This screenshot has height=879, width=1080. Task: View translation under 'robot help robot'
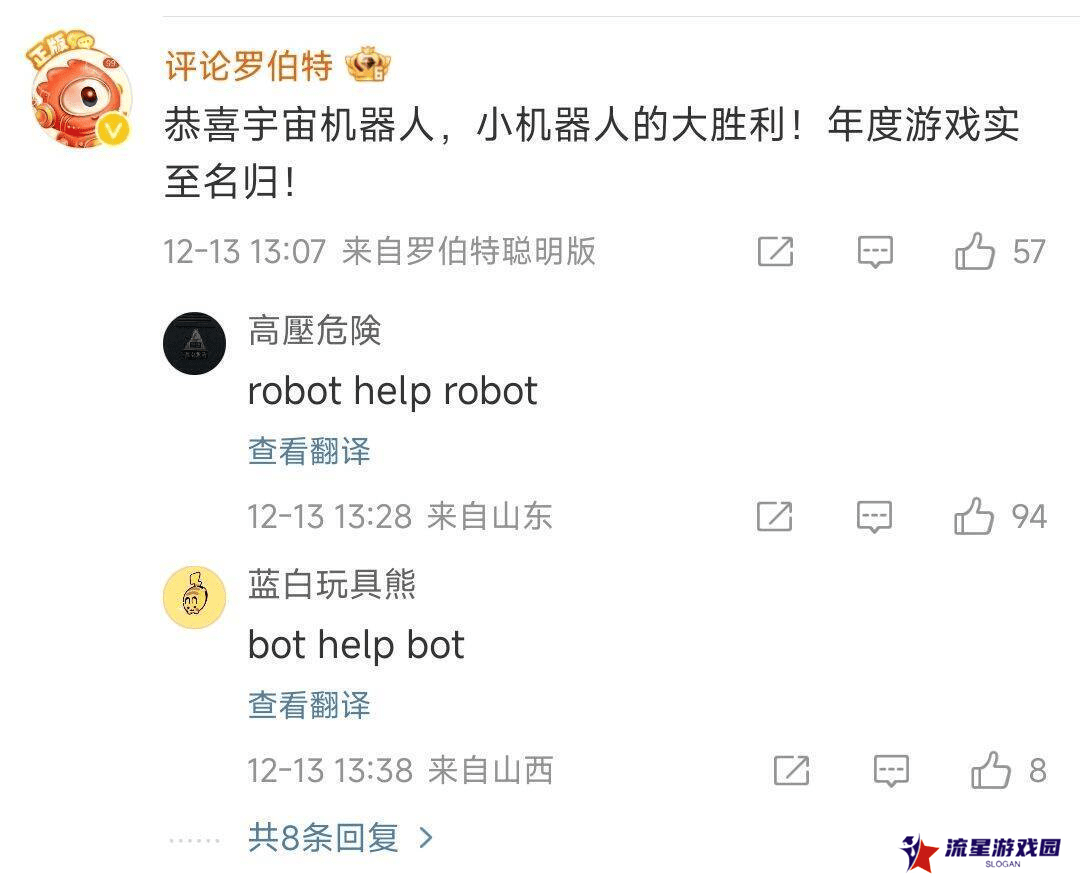point(309,451)
